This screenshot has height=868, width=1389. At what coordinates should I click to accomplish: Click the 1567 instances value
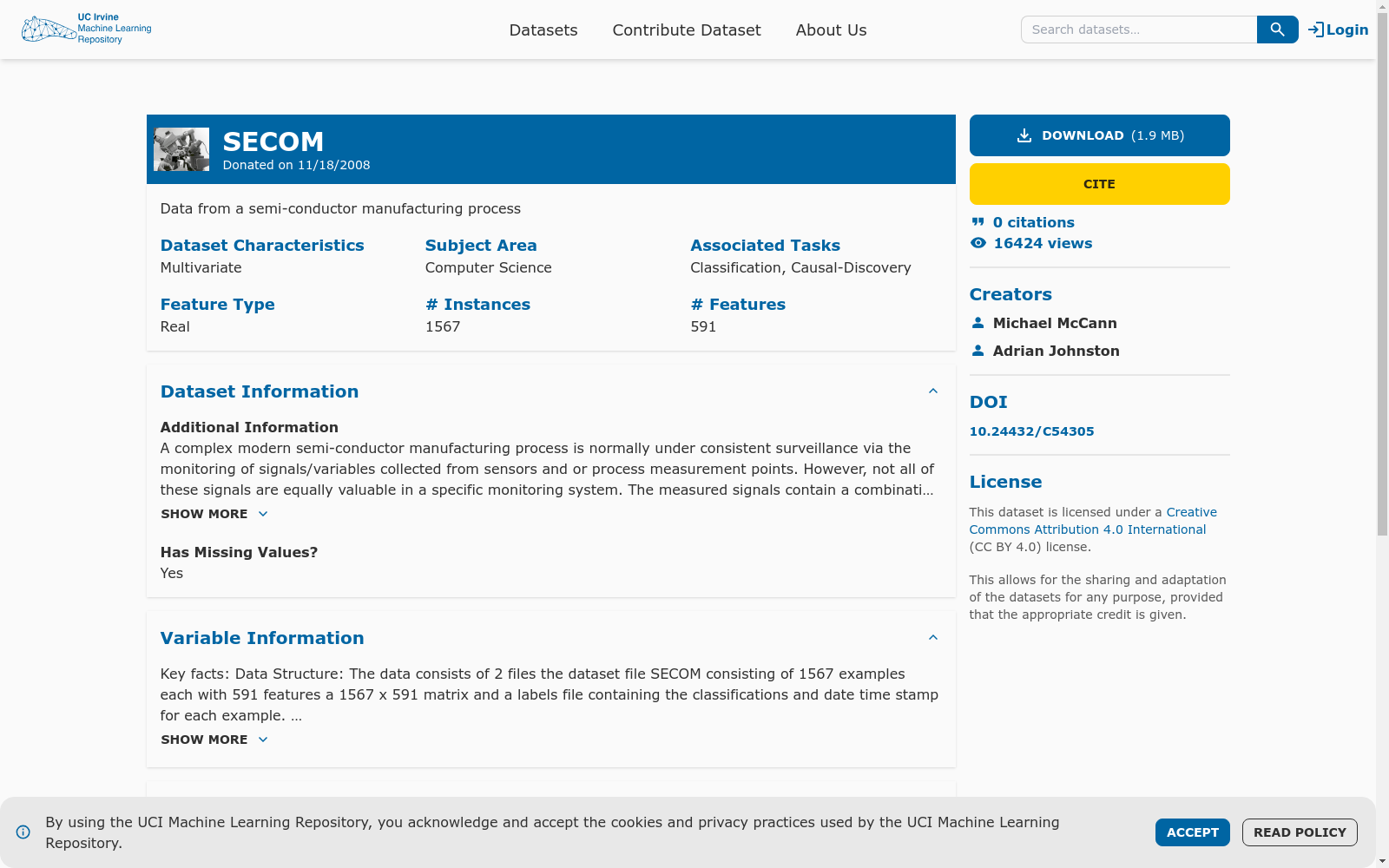[443, 326]
